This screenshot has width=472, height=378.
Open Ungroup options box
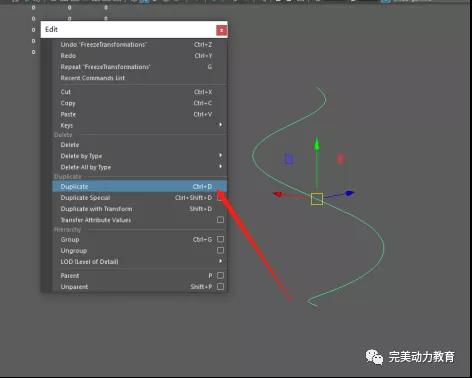(x=220, y=250)
